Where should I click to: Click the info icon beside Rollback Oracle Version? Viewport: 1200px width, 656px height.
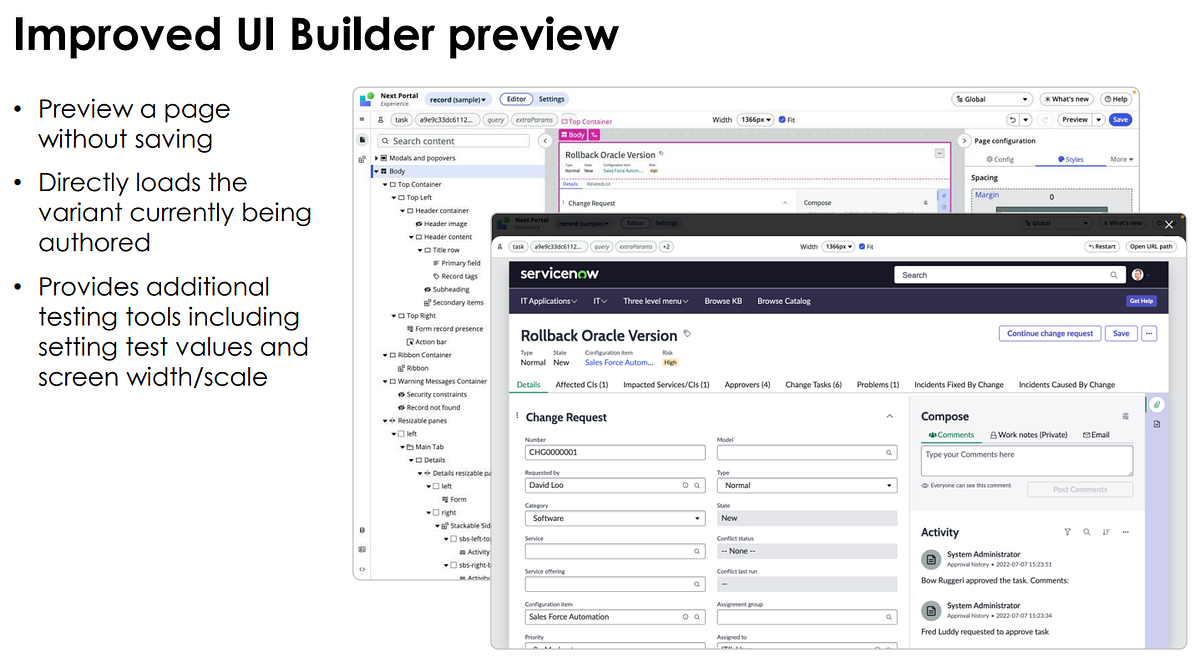click(686, 334)
